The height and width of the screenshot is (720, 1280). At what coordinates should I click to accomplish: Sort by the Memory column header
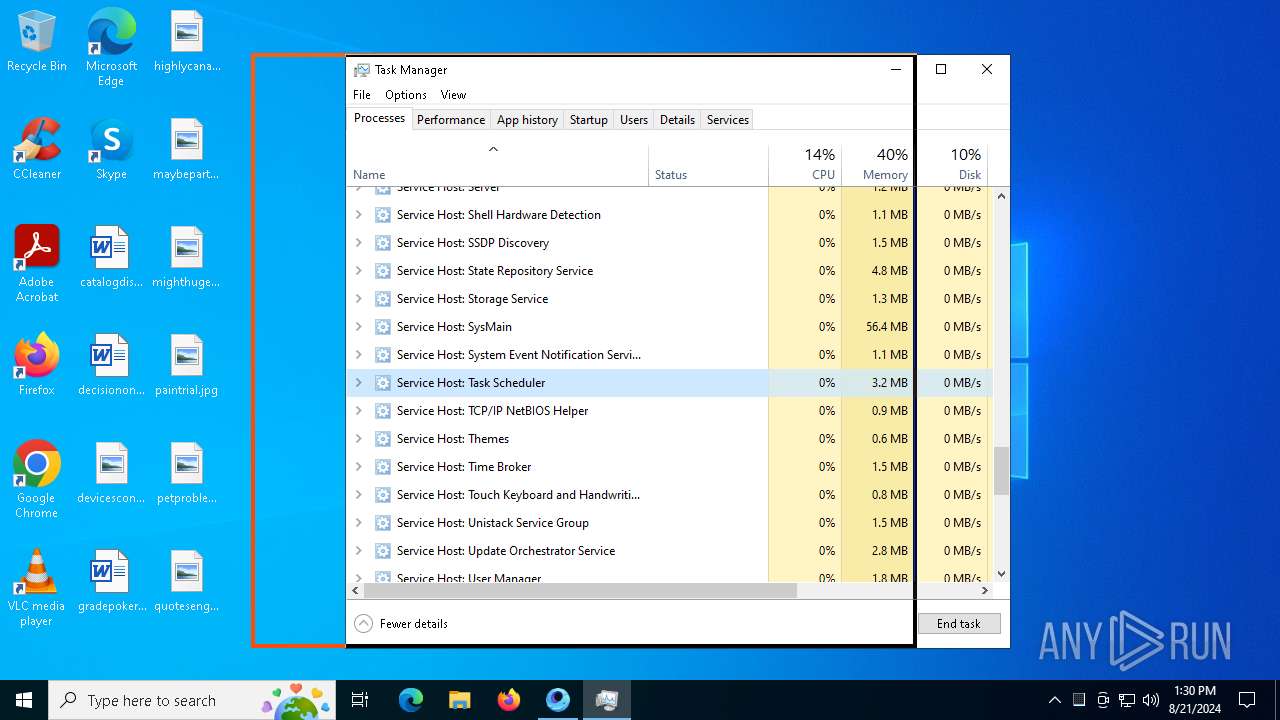pyautogui.click(x=878, y=165)
